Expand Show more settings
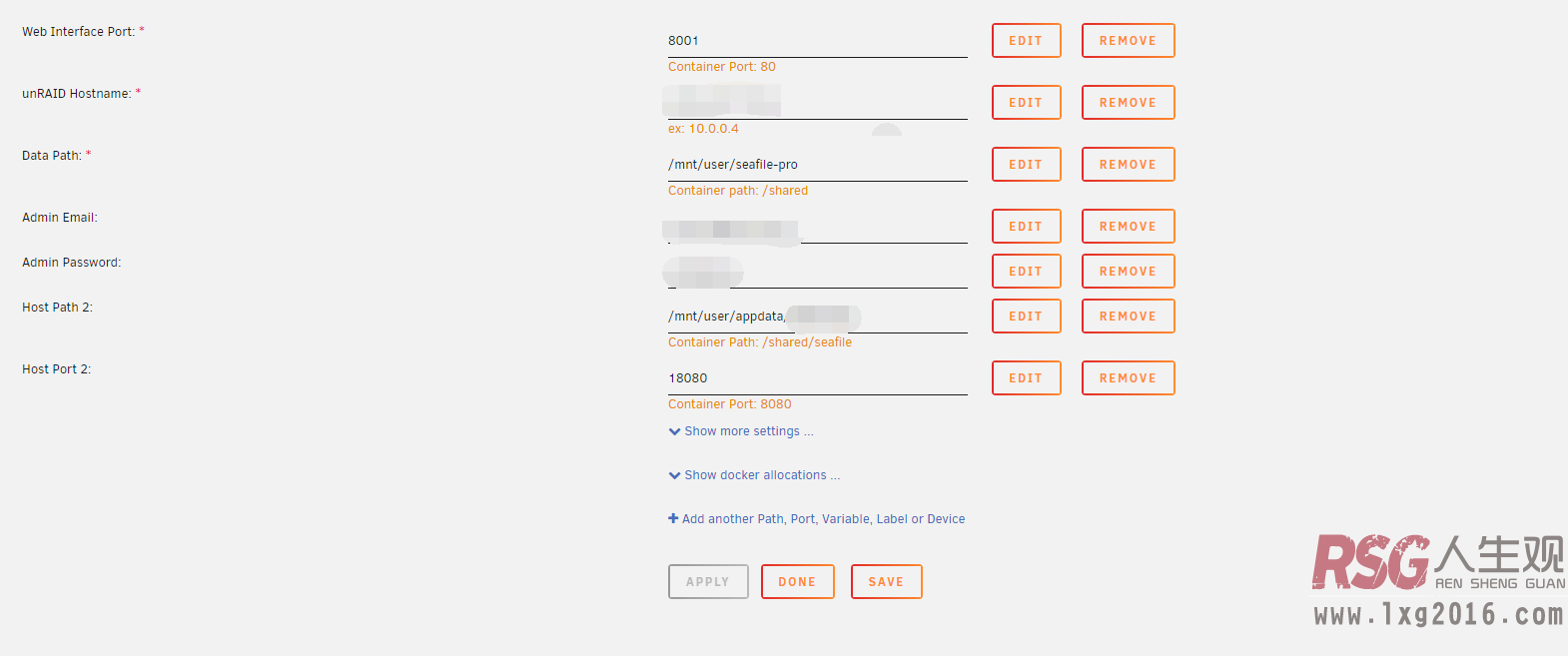This screenshot has height=656, width=1568. [741, 431]
